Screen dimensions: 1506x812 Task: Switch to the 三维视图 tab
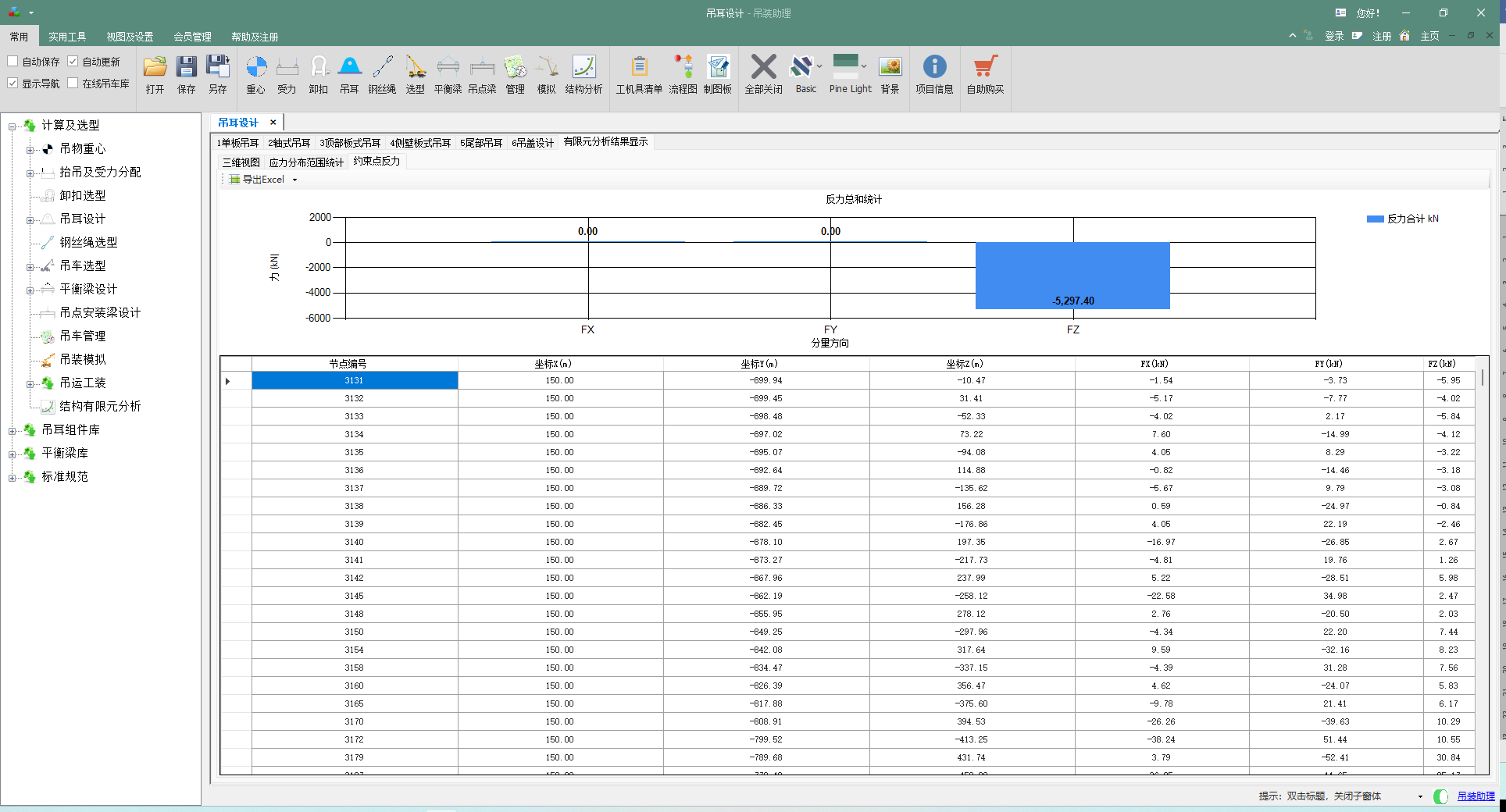click(241, 162)
